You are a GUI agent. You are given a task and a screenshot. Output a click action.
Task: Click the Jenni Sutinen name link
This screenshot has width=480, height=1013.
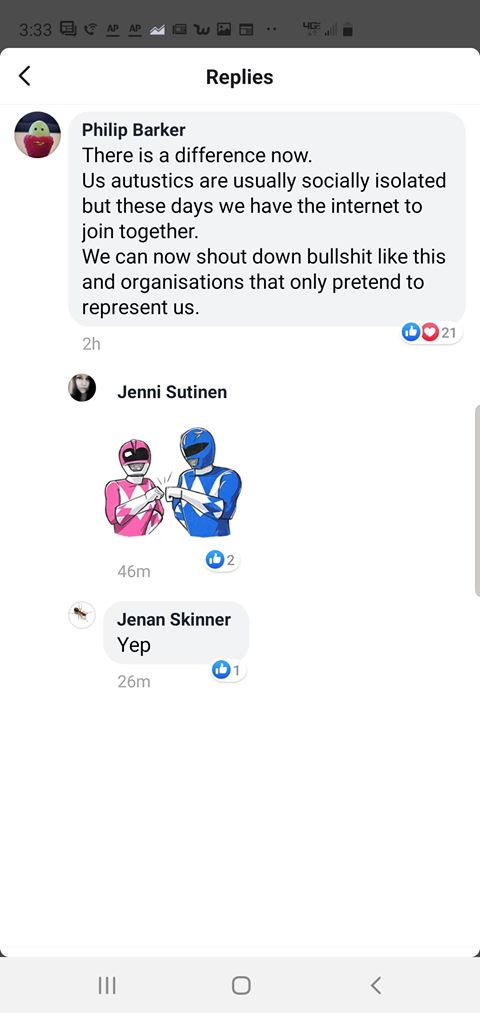[x=172, y=392]
